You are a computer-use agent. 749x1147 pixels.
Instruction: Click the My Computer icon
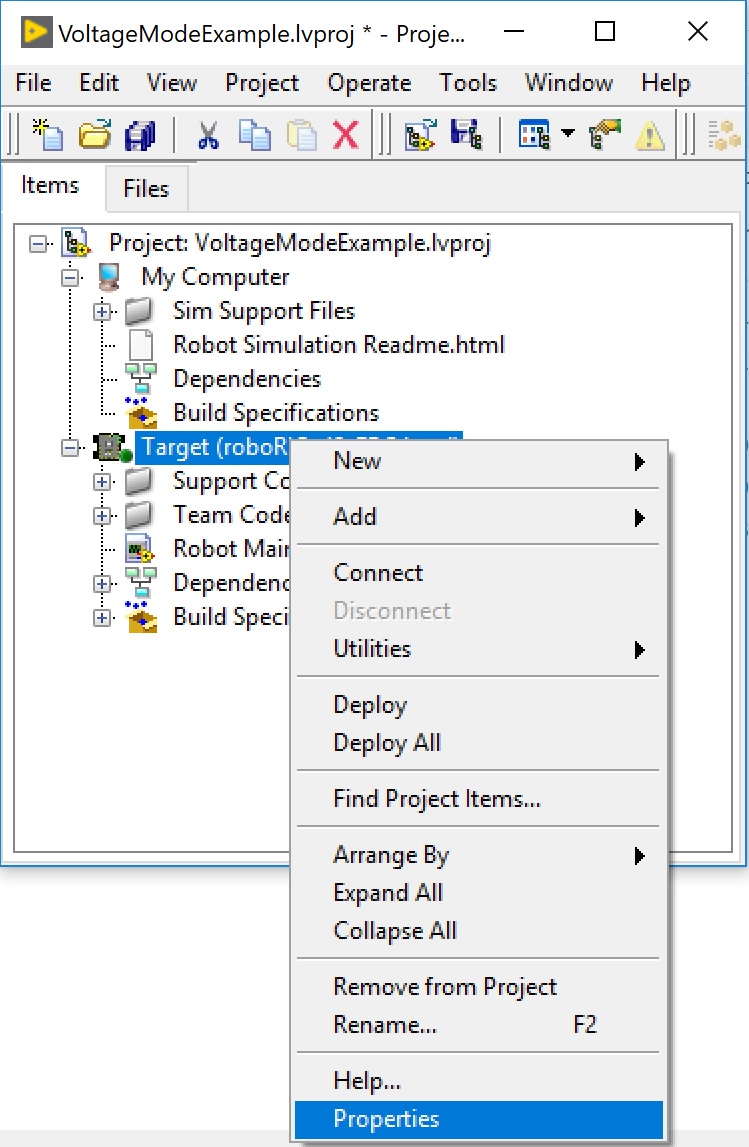click(x=109, y=277)
